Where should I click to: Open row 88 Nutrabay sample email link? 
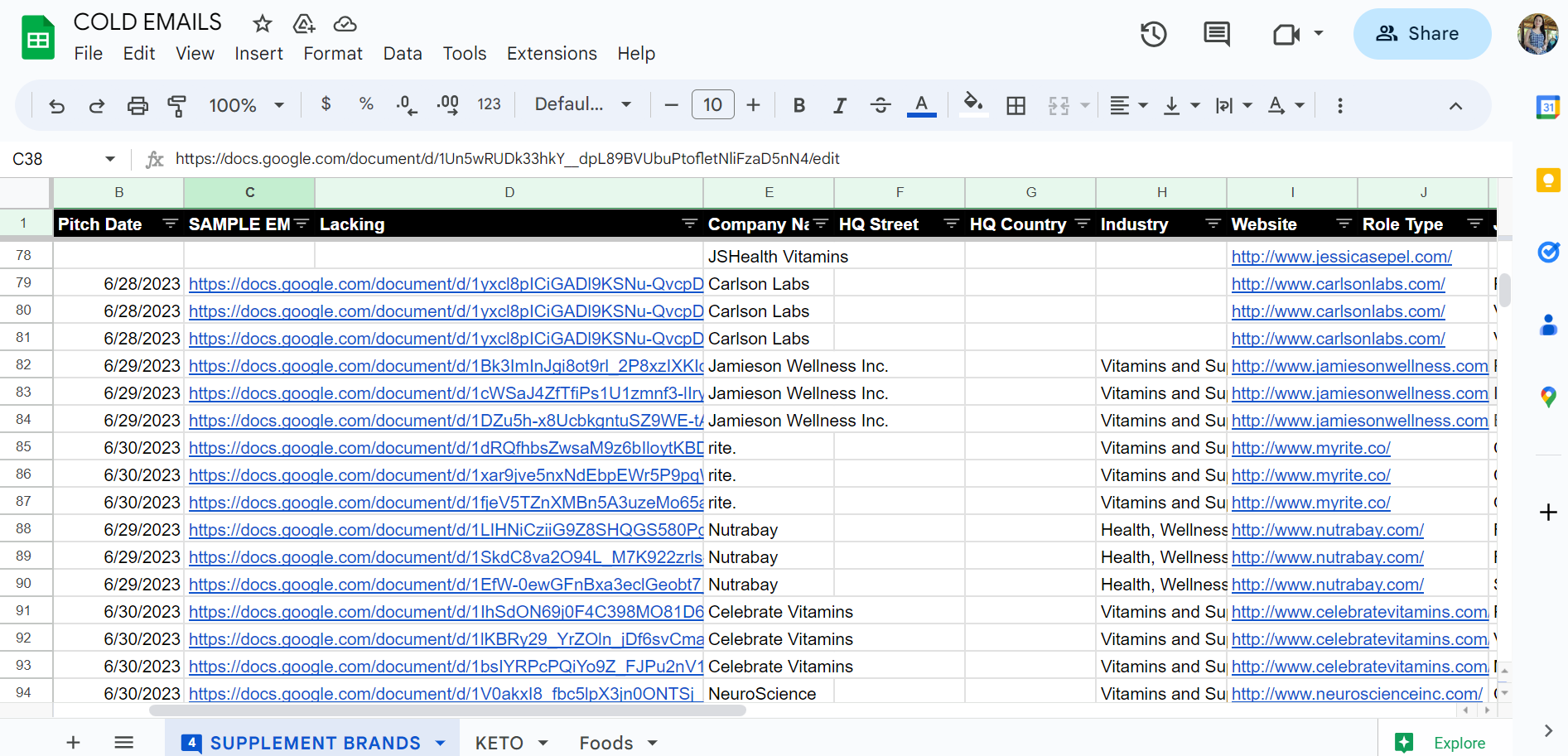point(446,530)
